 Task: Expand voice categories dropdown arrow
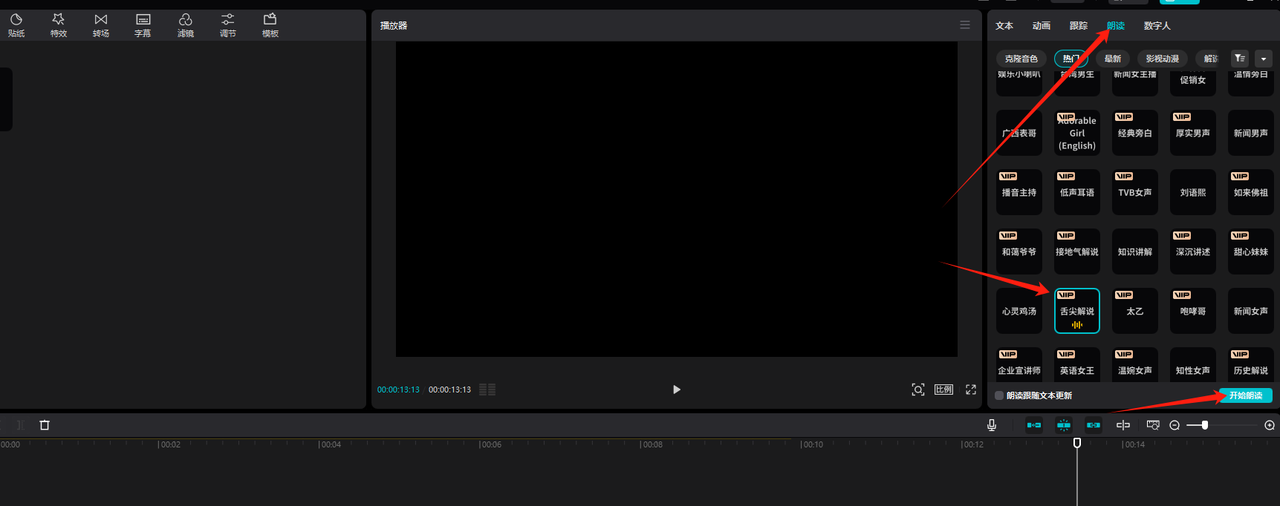(1263, 59)
